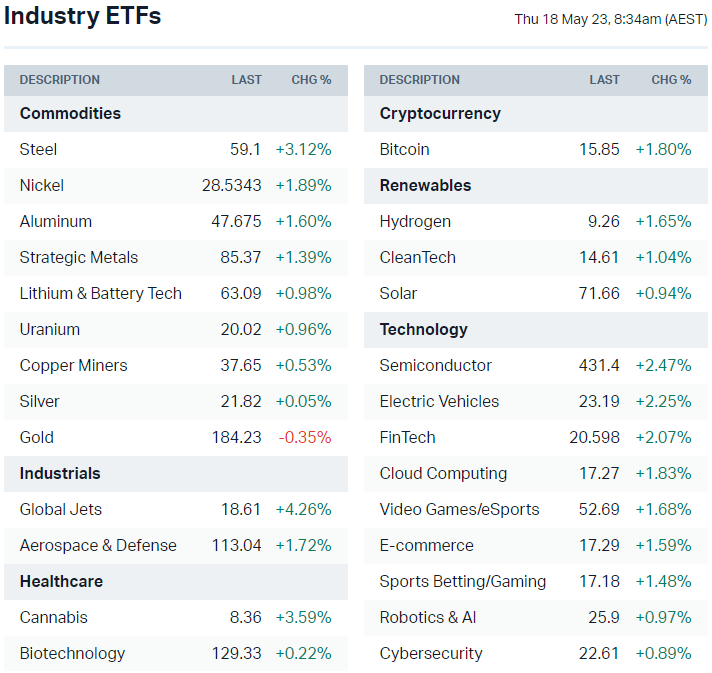Screen dimensions: 712x673
Task: Sort right table by LAST header
Action: (x=605, y=80)
